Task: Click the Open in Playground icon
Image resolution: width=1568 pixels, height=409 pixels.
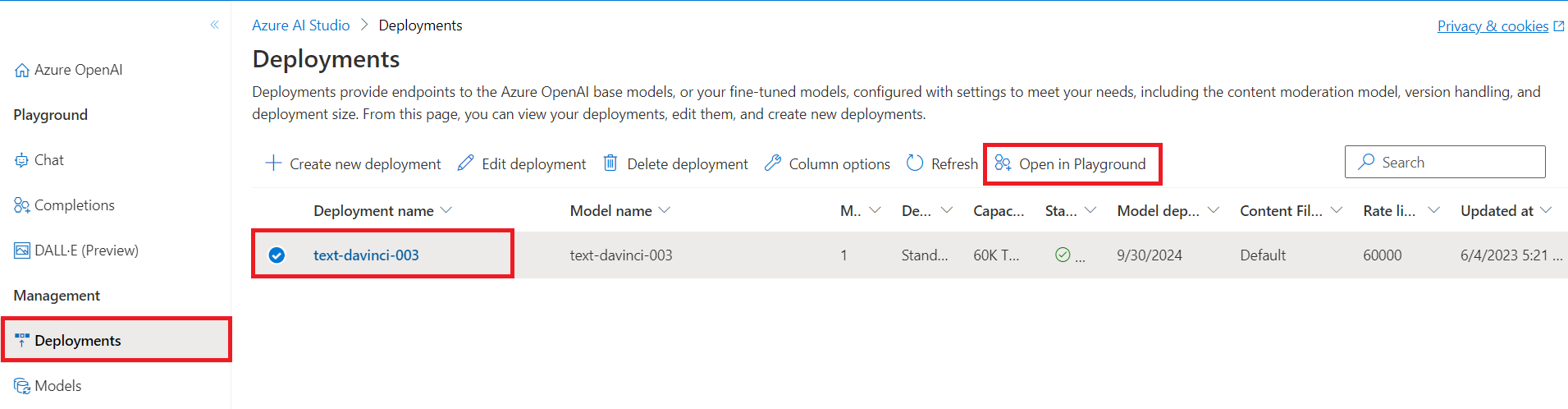Action: (1003, 163)
